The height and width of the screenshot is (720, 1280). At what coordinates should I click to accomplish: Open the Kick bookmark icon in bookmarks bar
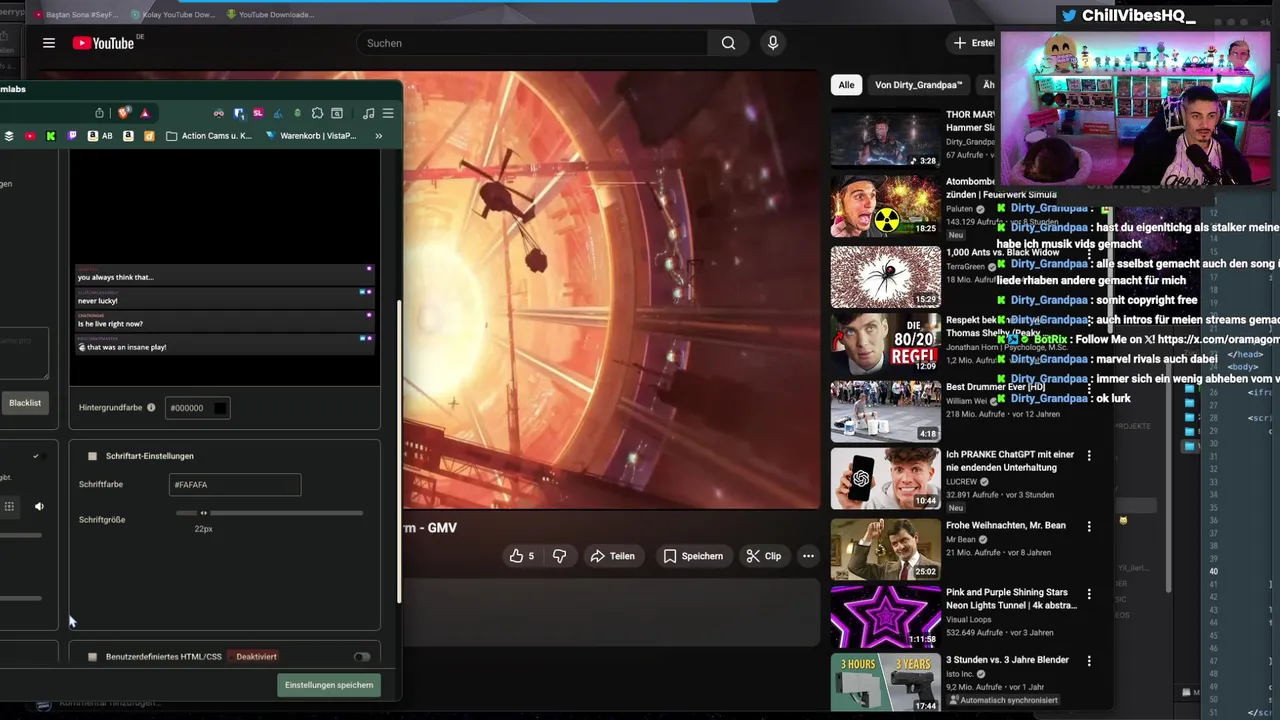point(51,136)
